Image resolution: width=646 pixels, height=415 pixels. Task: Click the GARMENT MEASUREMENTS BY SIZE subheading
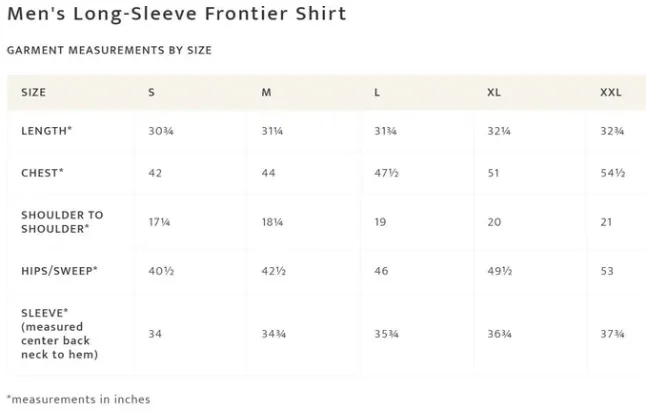tap(109, 50)
